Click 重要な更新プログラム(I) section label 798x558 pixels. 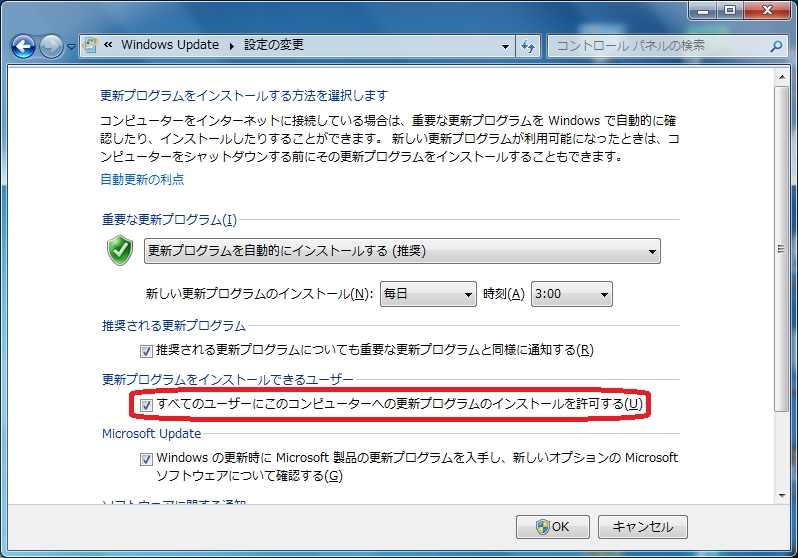[x=169, y=220]
